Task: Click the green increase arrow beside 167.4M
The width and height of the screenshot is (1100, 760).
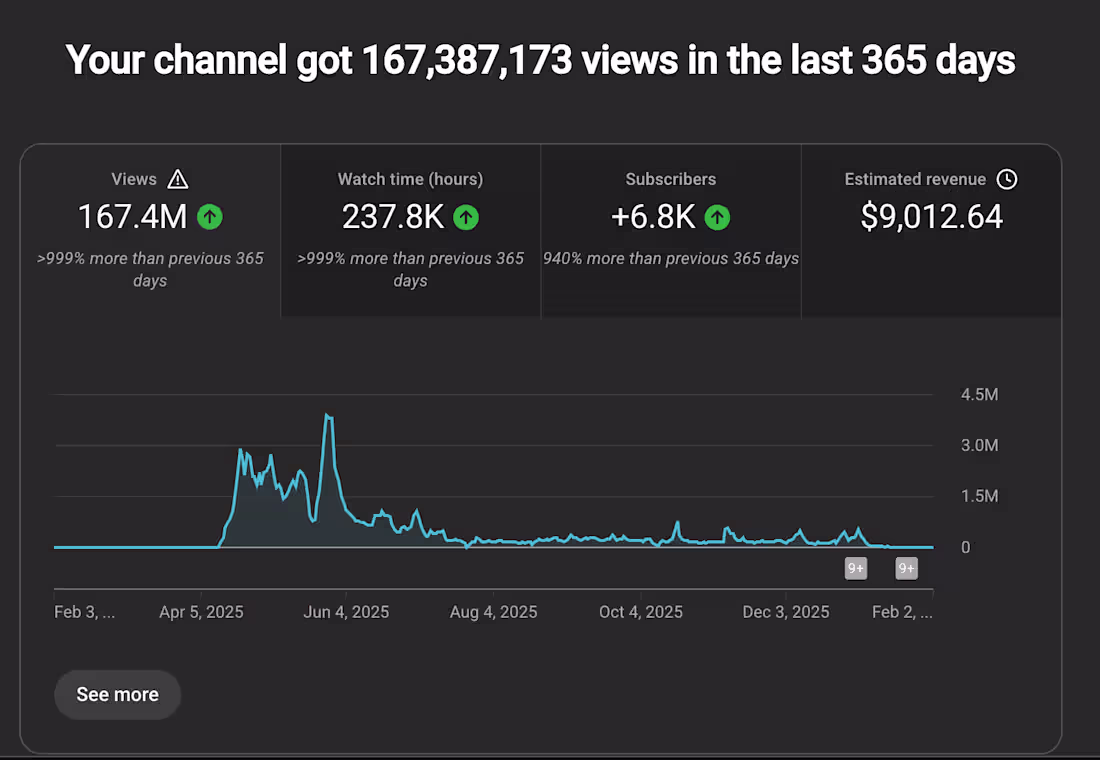Action: click(x=210, y=216)
